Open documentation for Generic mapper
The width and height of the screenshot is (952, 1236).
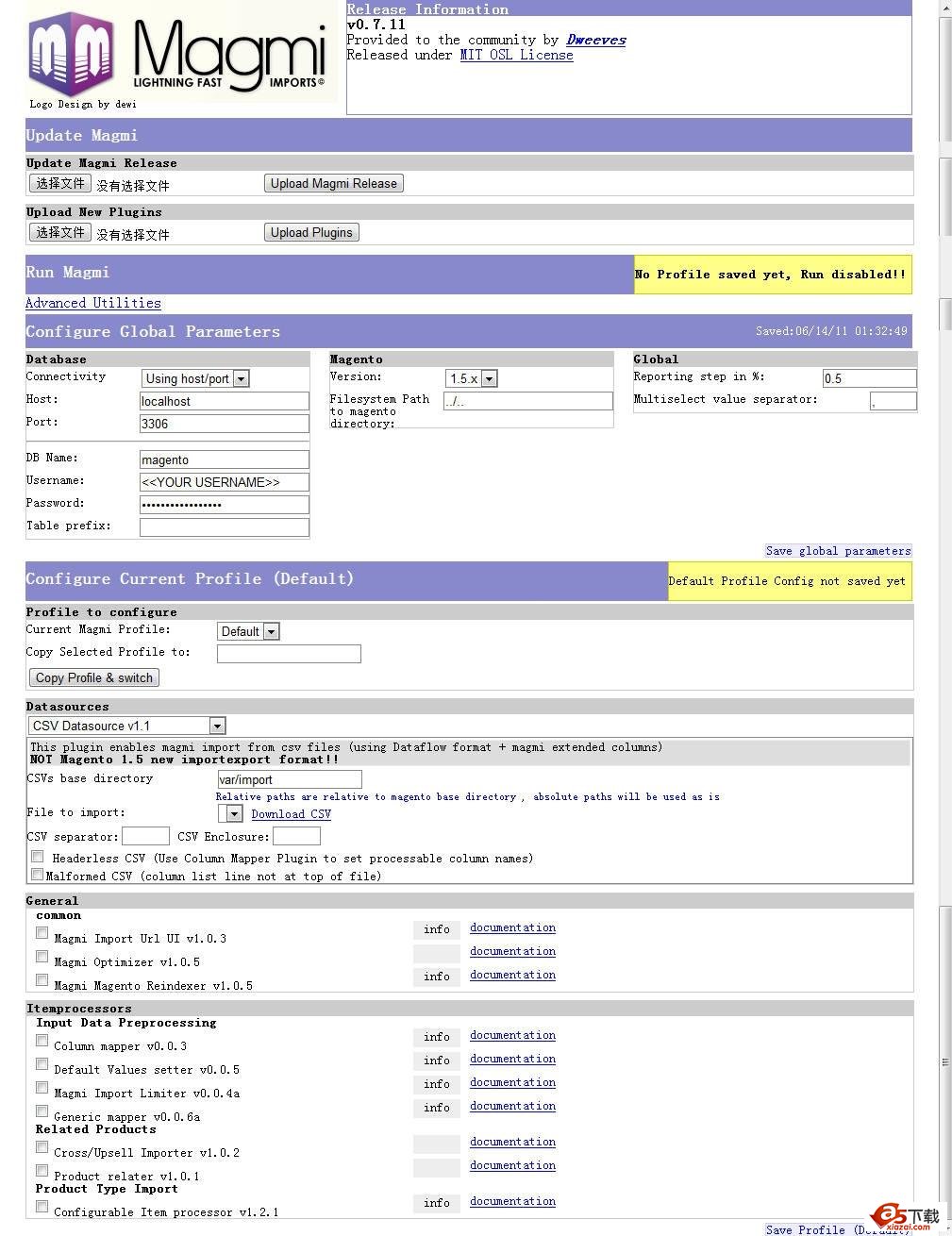pos(512,1106)
